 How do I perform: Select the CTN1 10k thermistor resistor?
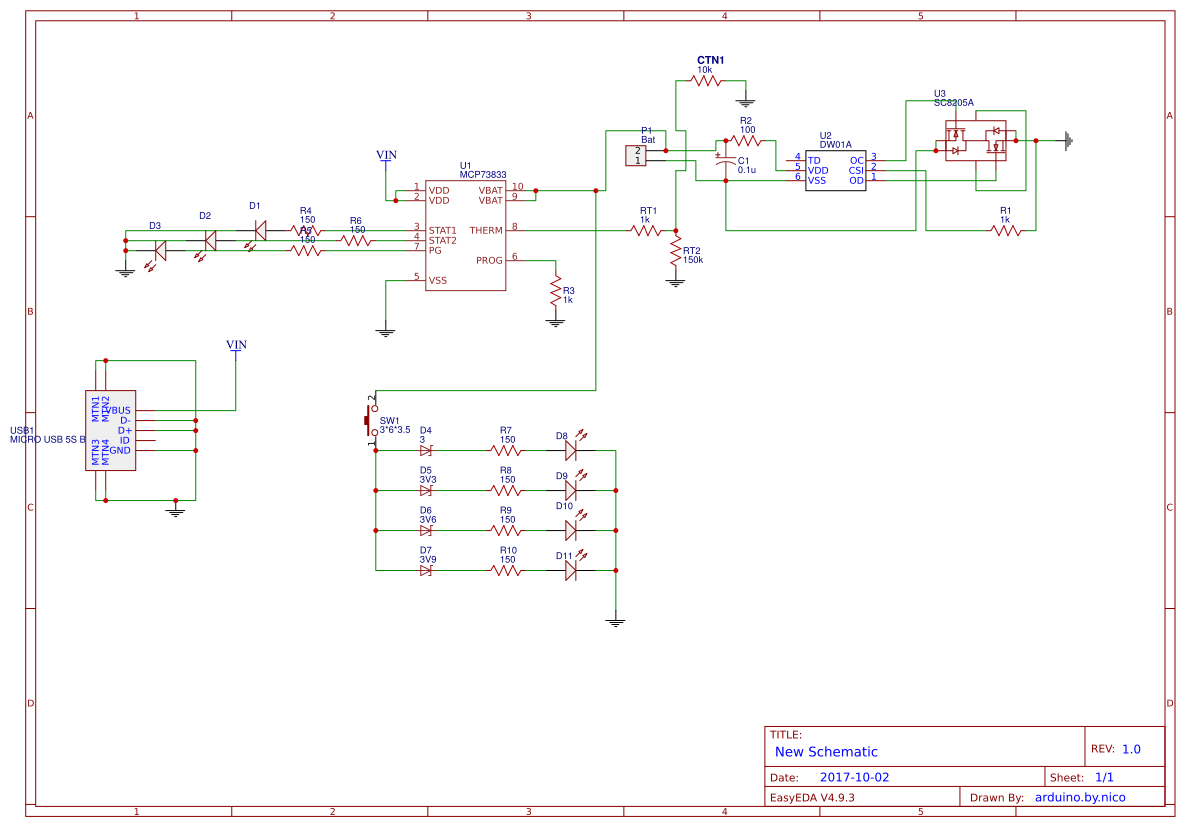[705, 81]
